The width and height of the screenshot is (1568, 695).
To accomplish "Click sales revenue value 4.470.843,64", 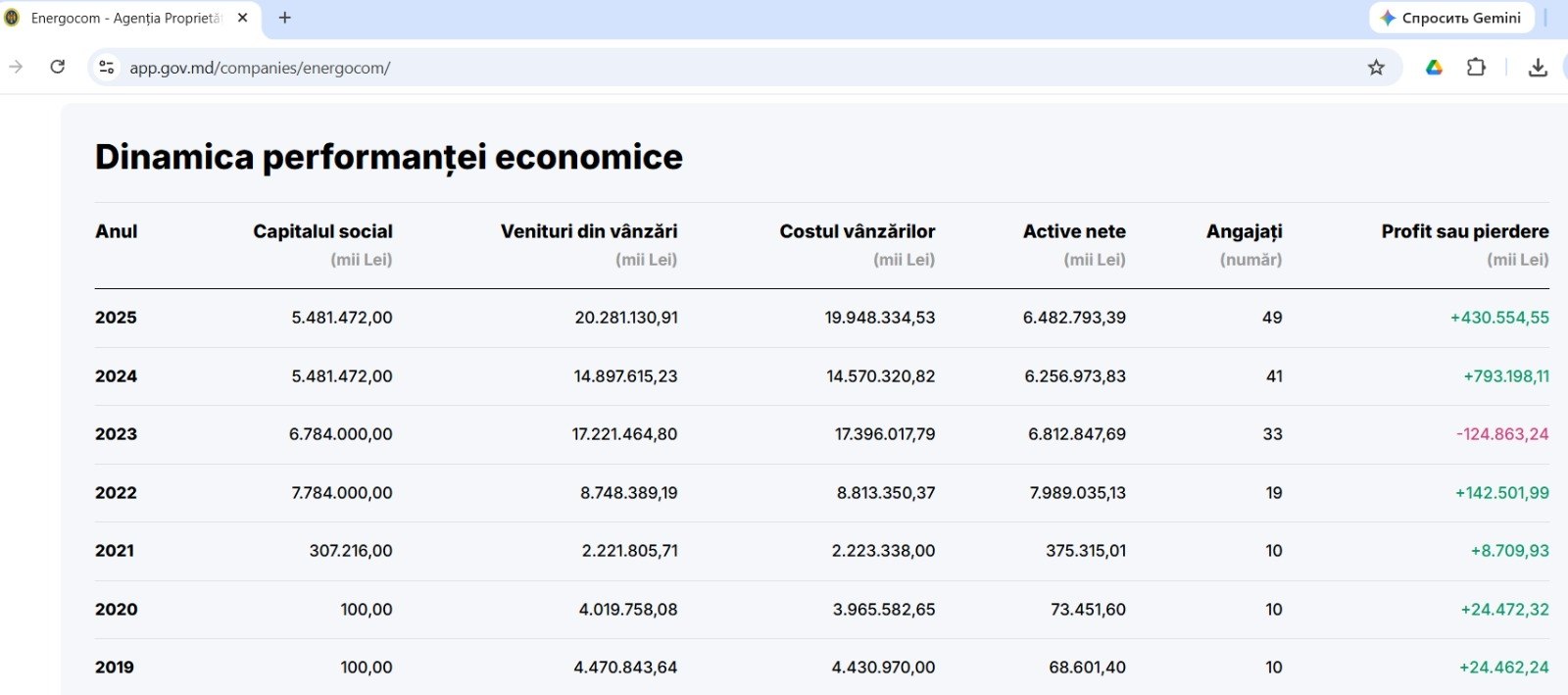I will pos(625,668).
